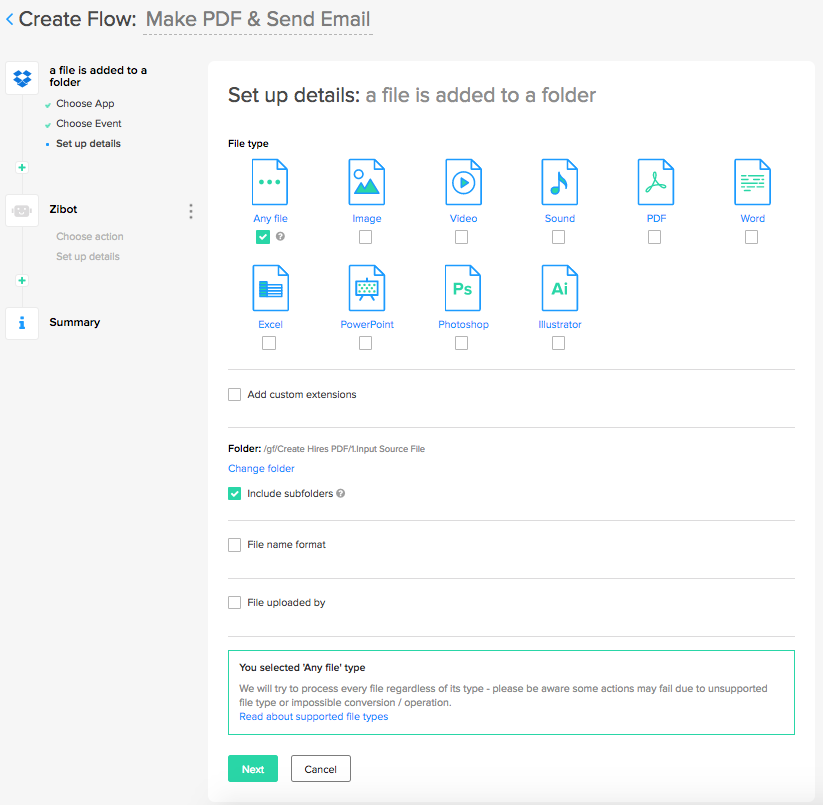Click the PDF file type icon
Screen dimensions: 823x805
tap(656, 182)
